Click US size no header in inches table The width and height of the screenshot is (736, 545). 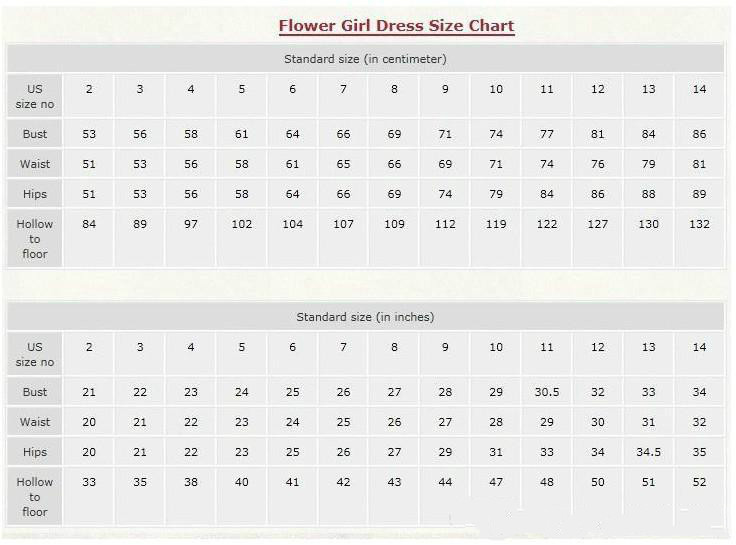(x=35, y=354)
